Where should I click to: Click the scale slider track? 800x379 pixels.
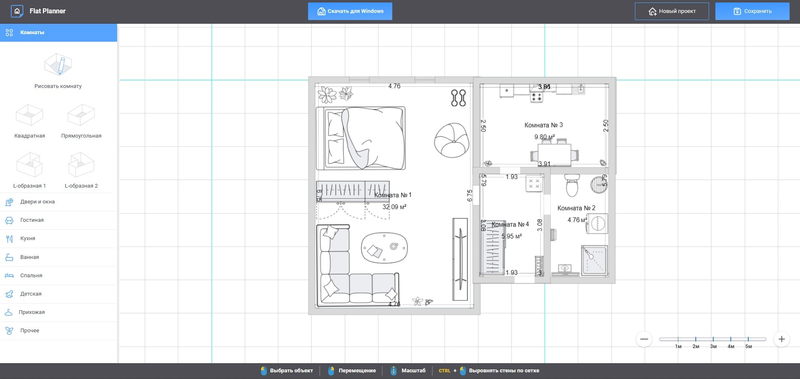click(712, 339)
